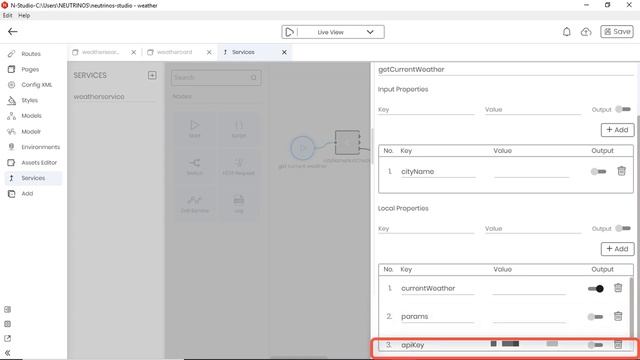Open notifications bell icon
The width and height of the screenshot is (640, 360).
[x=567, y=32]
